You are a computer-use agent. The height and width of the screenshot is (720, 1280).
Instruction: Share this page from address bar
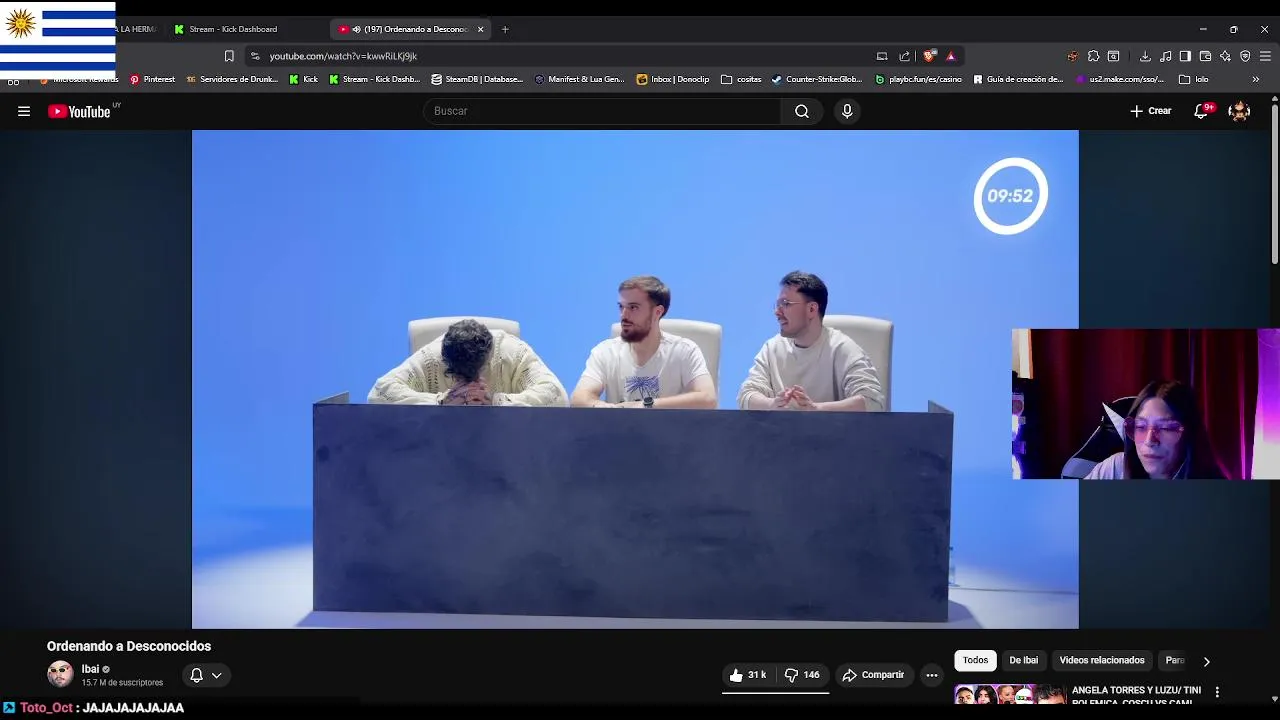905,56
